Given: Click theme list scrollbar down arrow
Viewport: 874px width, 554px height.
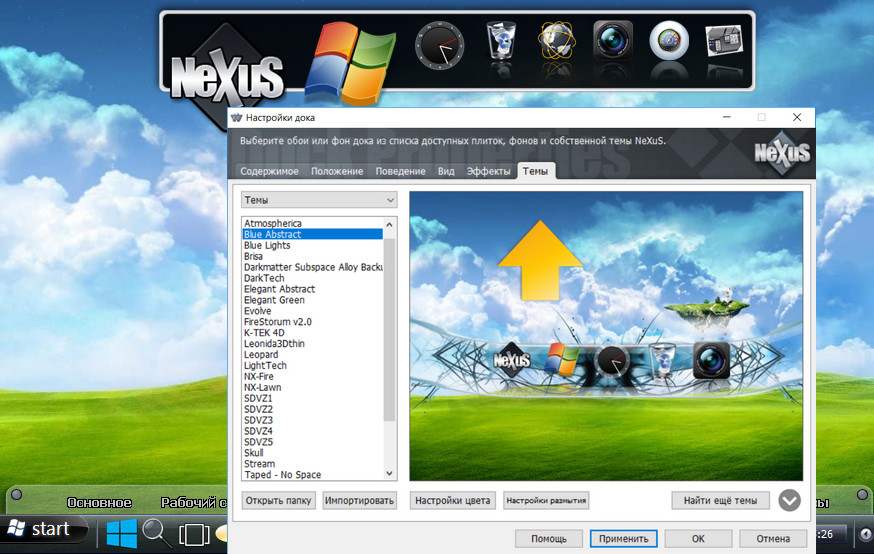Looking at the screenshot, I should pyautogui.click(x=390, y=474).
